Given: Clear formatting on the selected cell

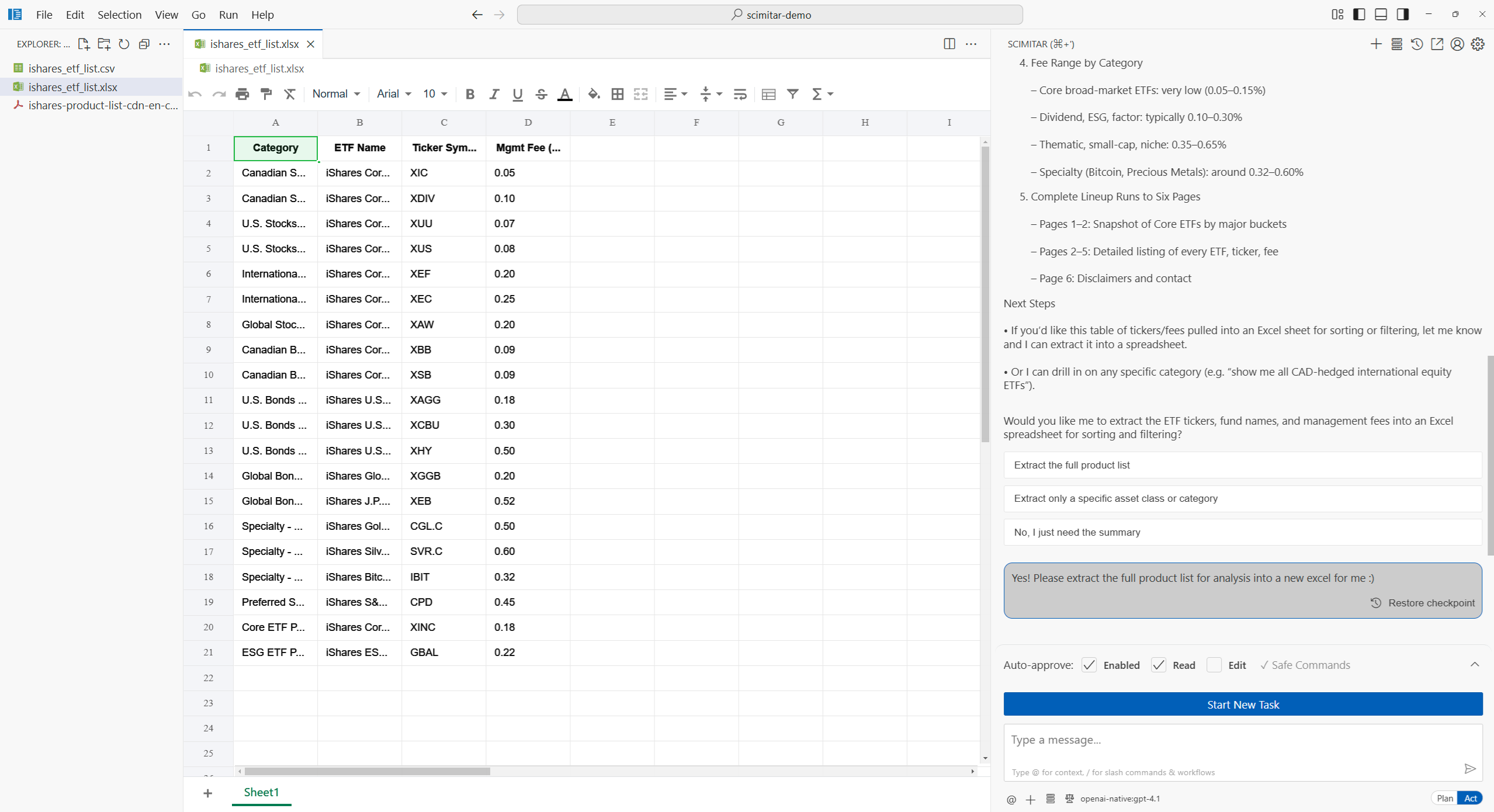Looking at the screenshot, I should click(290, 94).
